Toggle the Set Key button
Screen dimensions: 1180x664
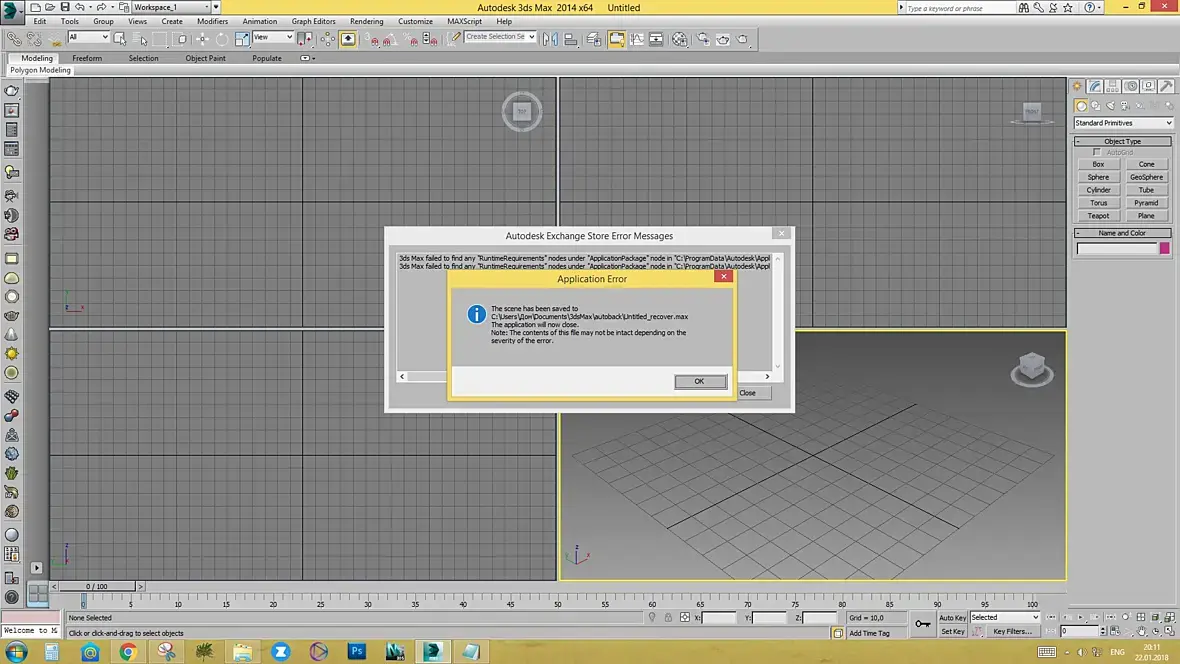pos(952,632)
